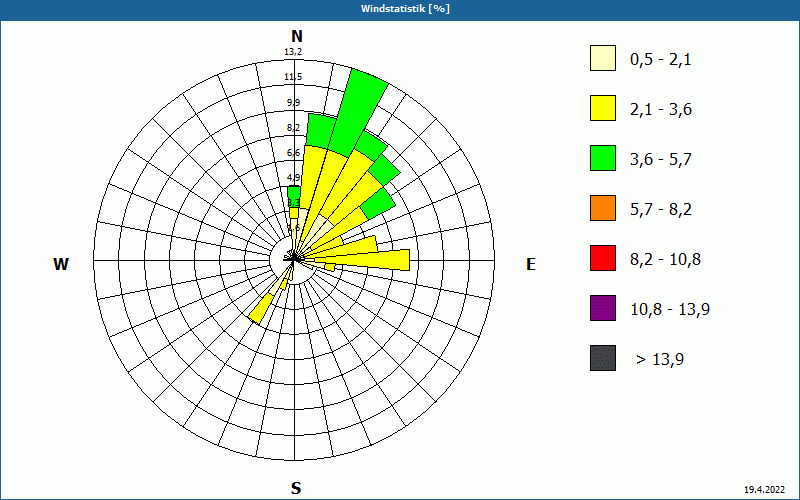This screenshot has height=500, width=800.
Task: Click the legend label '8,2 - 10,8'
Action: coord(665,260)
